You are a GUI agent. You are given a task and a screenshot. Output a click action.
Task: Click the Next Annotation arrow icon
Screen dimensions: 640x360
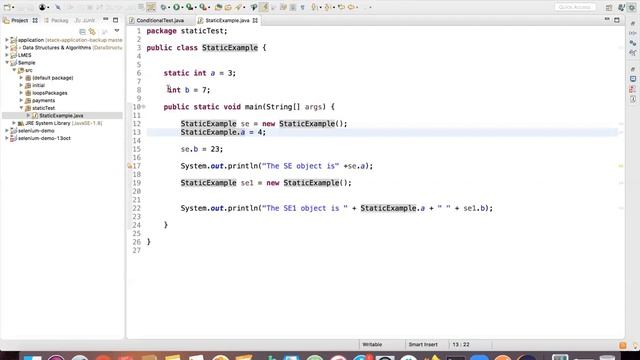(315, 7)
